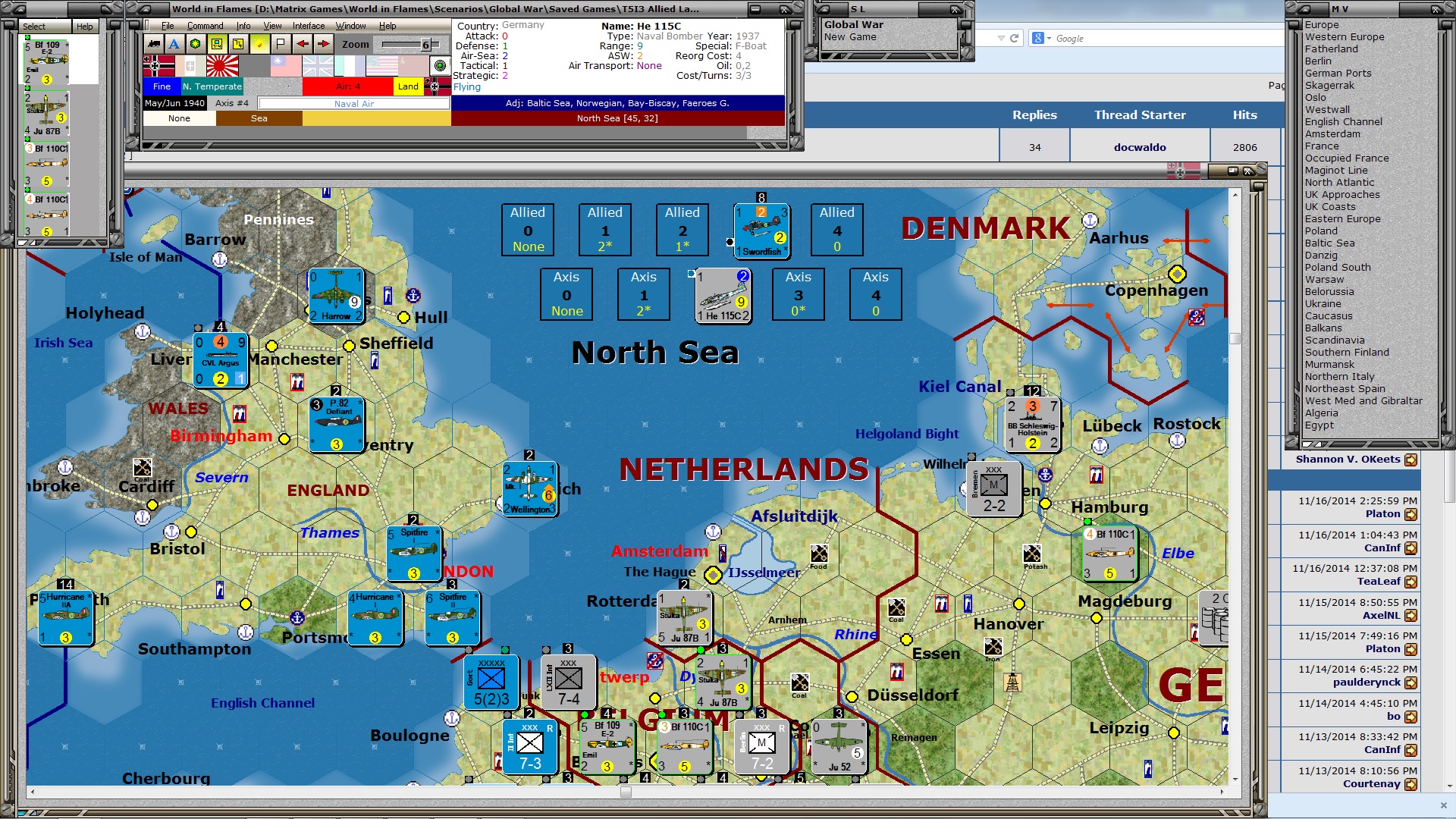1456x819 pixels.
Task: Open paulderynck last-post link
Action: pyautogui.click(x=1367, y=682)
